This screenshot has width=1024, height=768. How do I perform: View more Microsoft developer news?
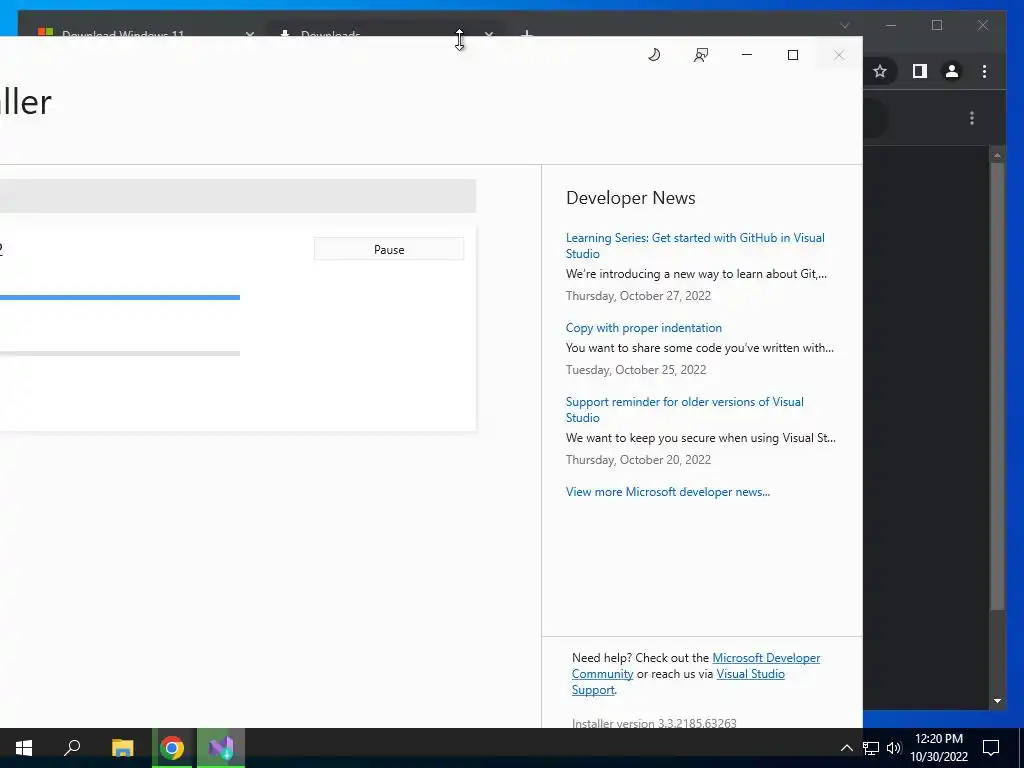(667, 492)
